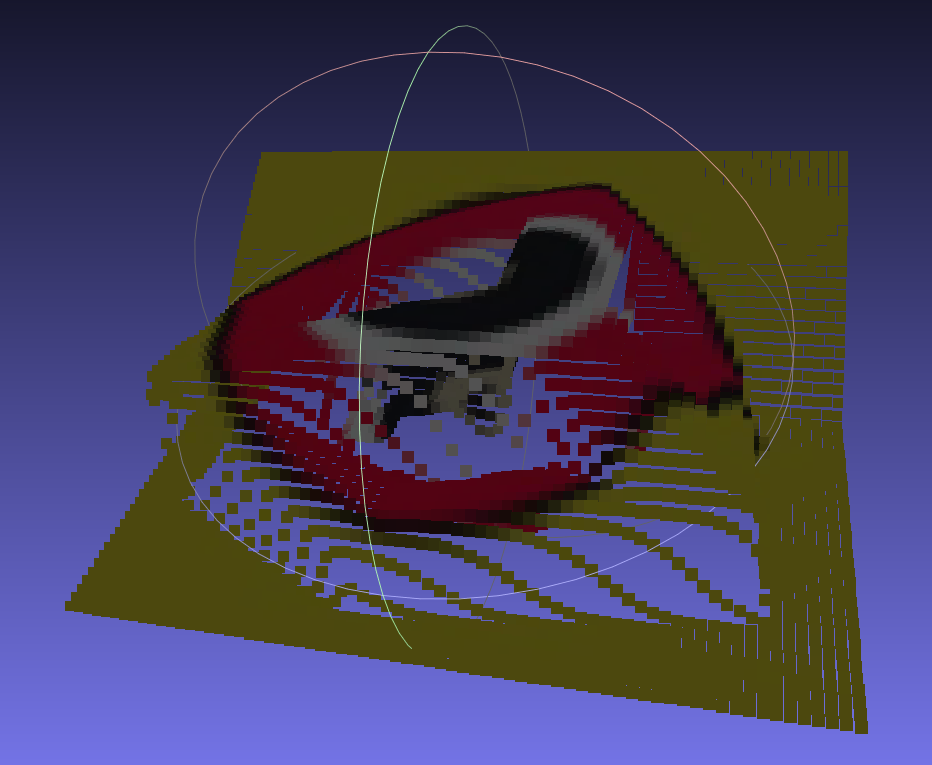This screenshot has width=932, height=765.
Task: Click the pink outer trackball circle
Action: (460, 53)
